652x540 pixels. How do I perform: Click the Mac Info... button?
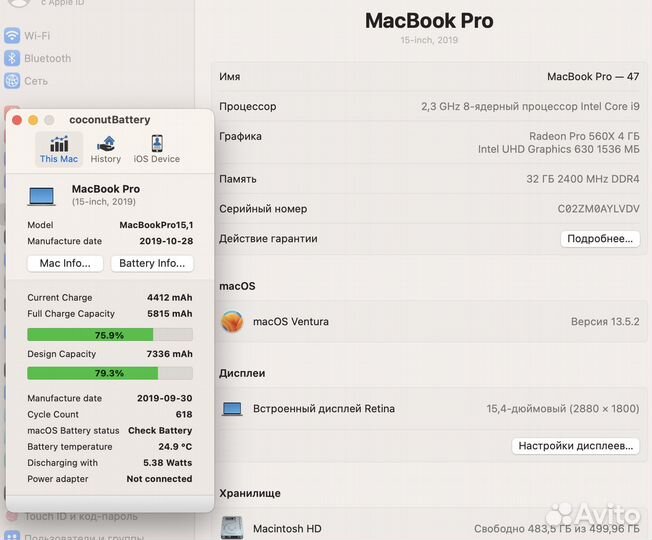tap(65, 264)
